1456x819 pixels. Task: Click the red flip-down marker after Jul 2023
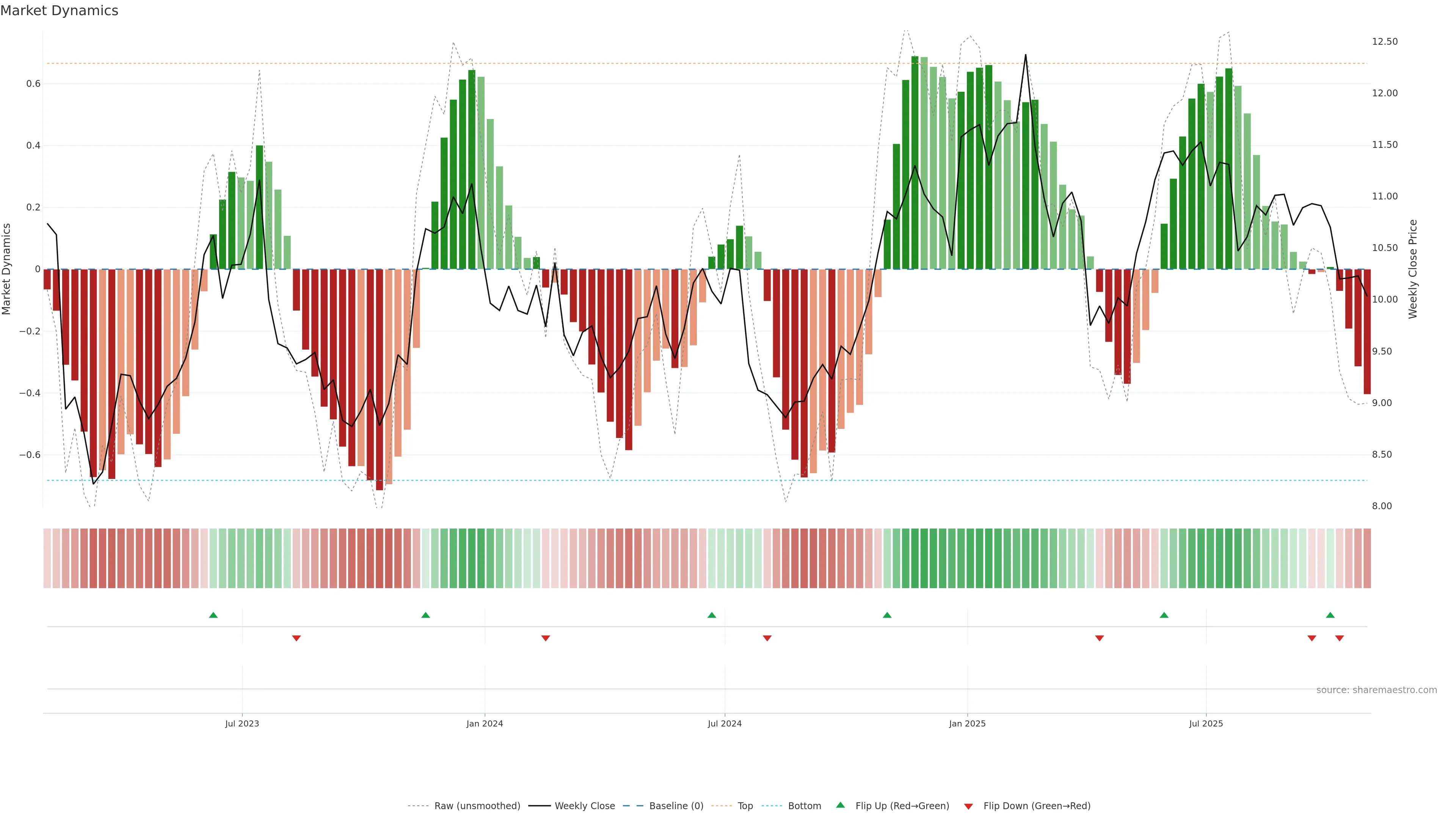click(x=296, y=638)
